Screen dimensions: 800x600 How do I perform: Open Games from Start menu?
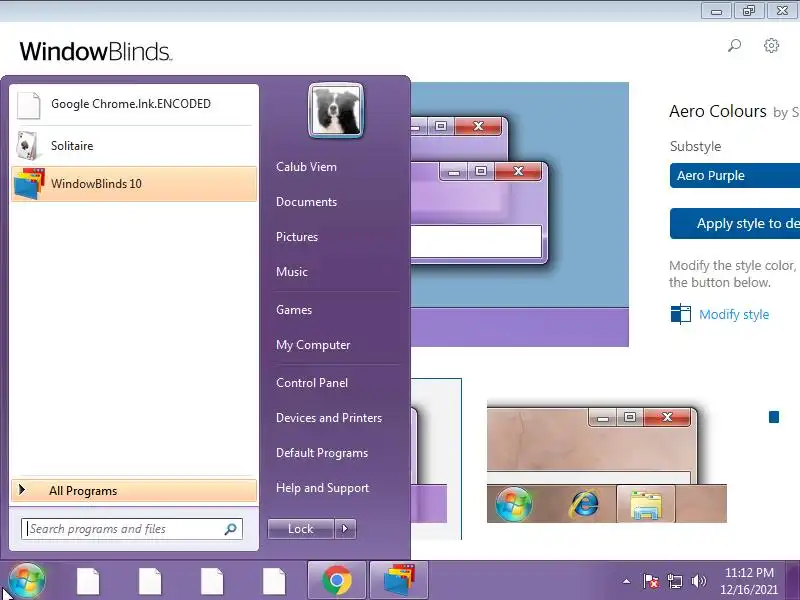coord(294,310)
